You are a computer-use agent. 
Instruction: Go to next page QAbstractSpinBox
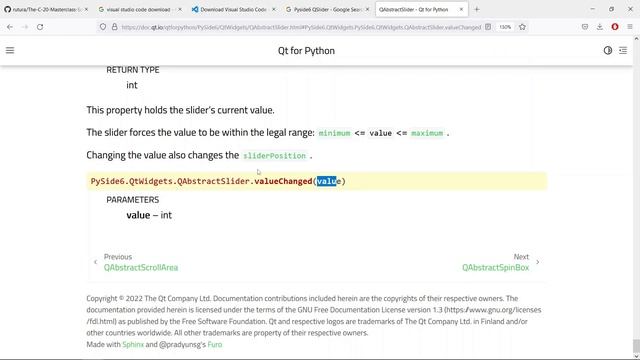click(496, 267)
